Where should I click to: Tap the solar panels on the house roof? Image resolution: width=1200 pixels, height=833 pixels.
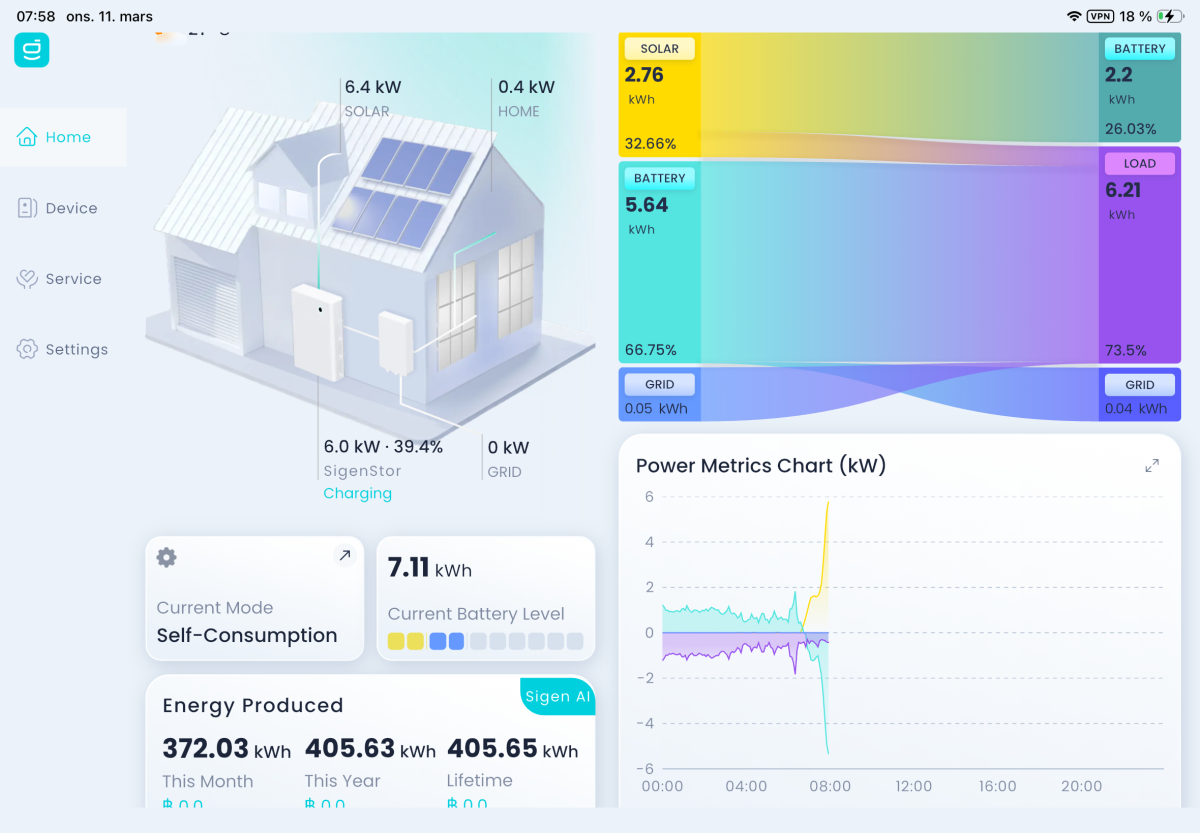pos(403,192)
